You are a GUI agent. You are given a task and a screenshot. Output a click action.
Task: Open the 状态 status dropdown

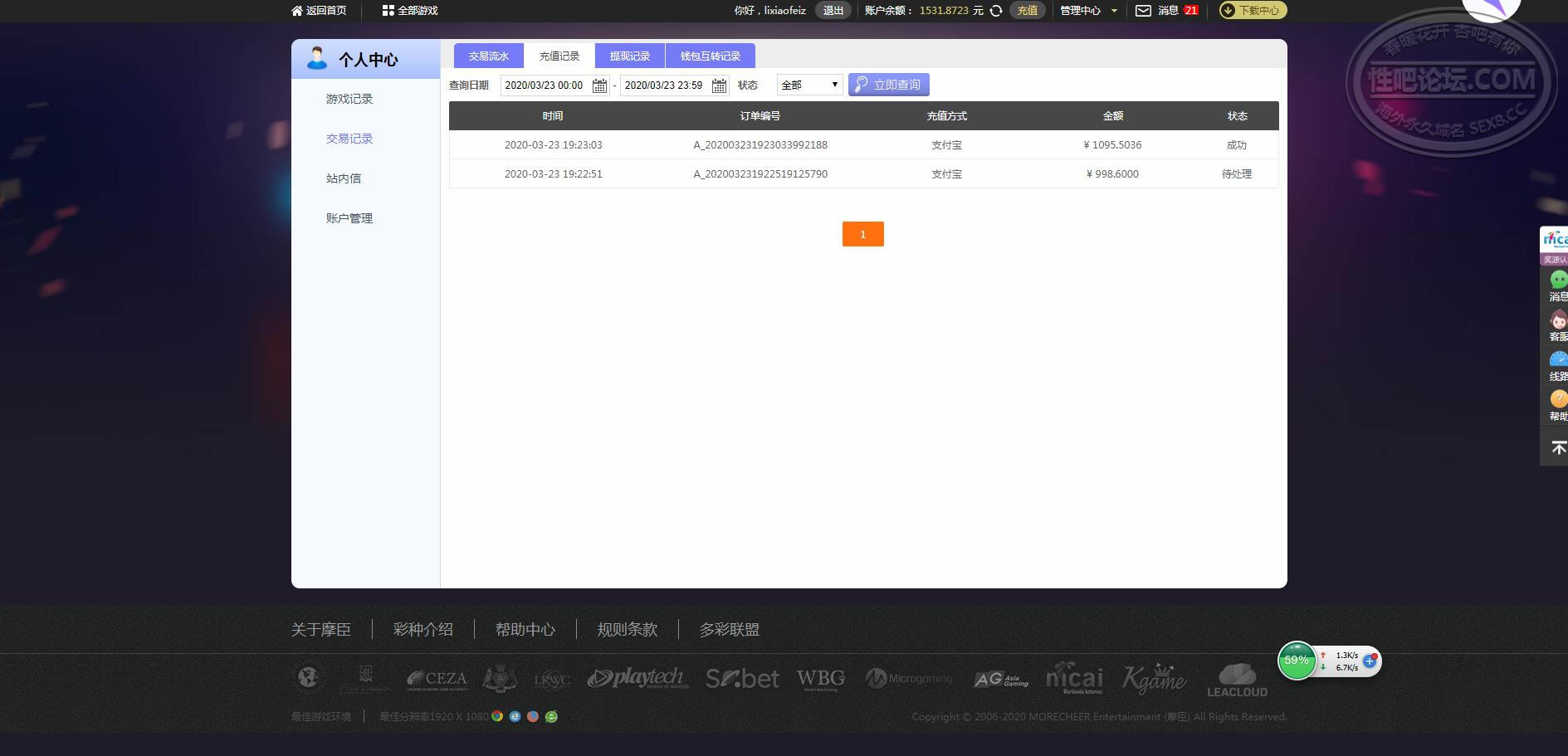pos(808,84)
